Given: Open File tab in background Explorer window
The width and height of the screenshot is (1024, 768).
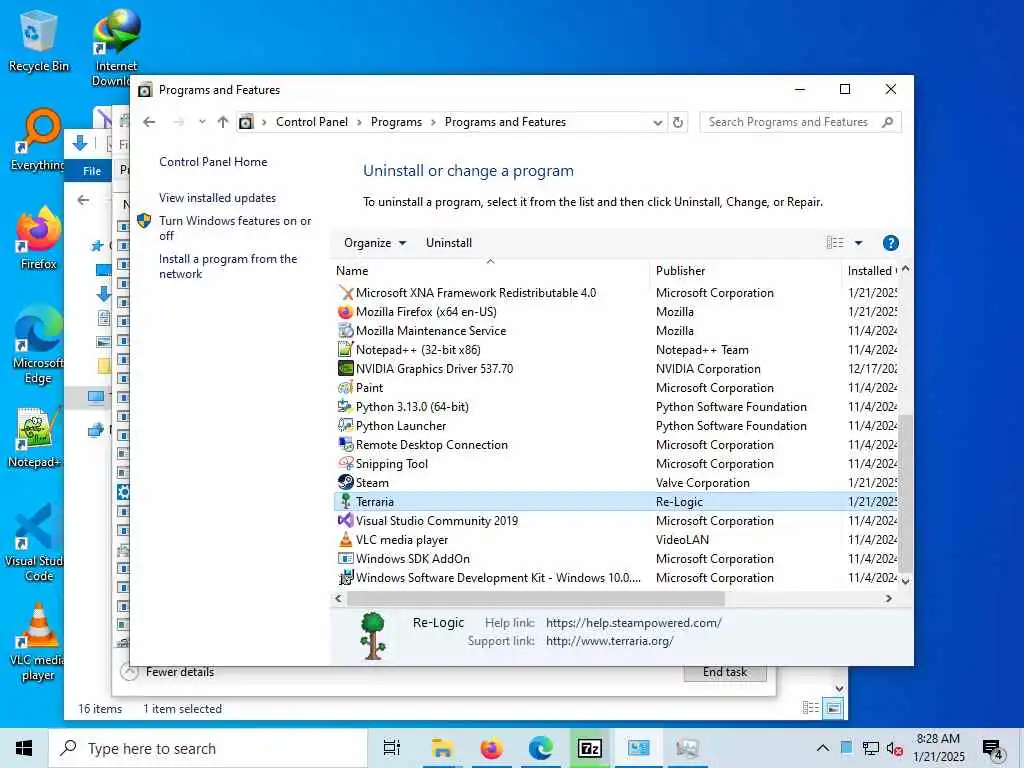Looking at the screenshot, I should click(x=91, y=171).
